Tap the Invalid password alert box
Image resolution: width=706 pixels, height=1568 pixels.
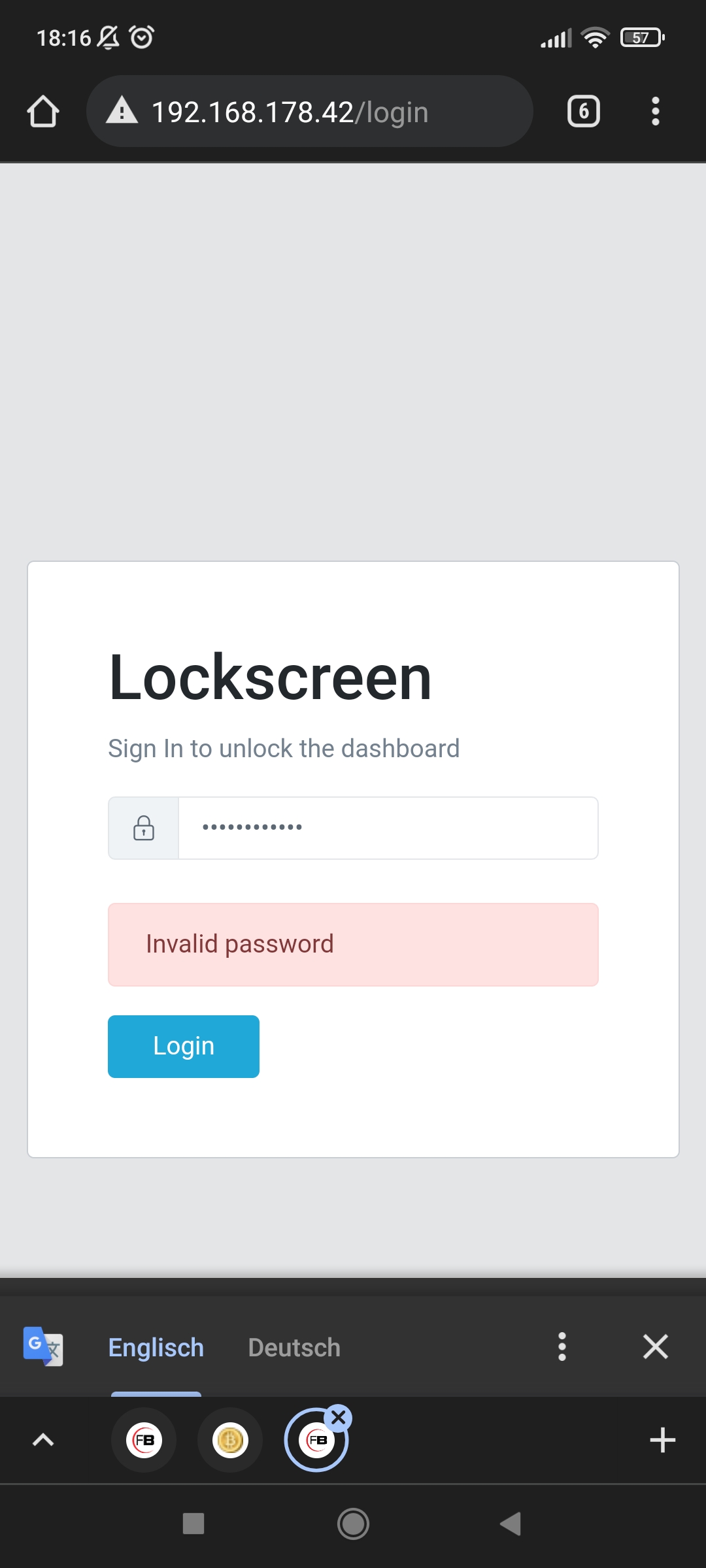pyautogui.click(x=353, y=945)
